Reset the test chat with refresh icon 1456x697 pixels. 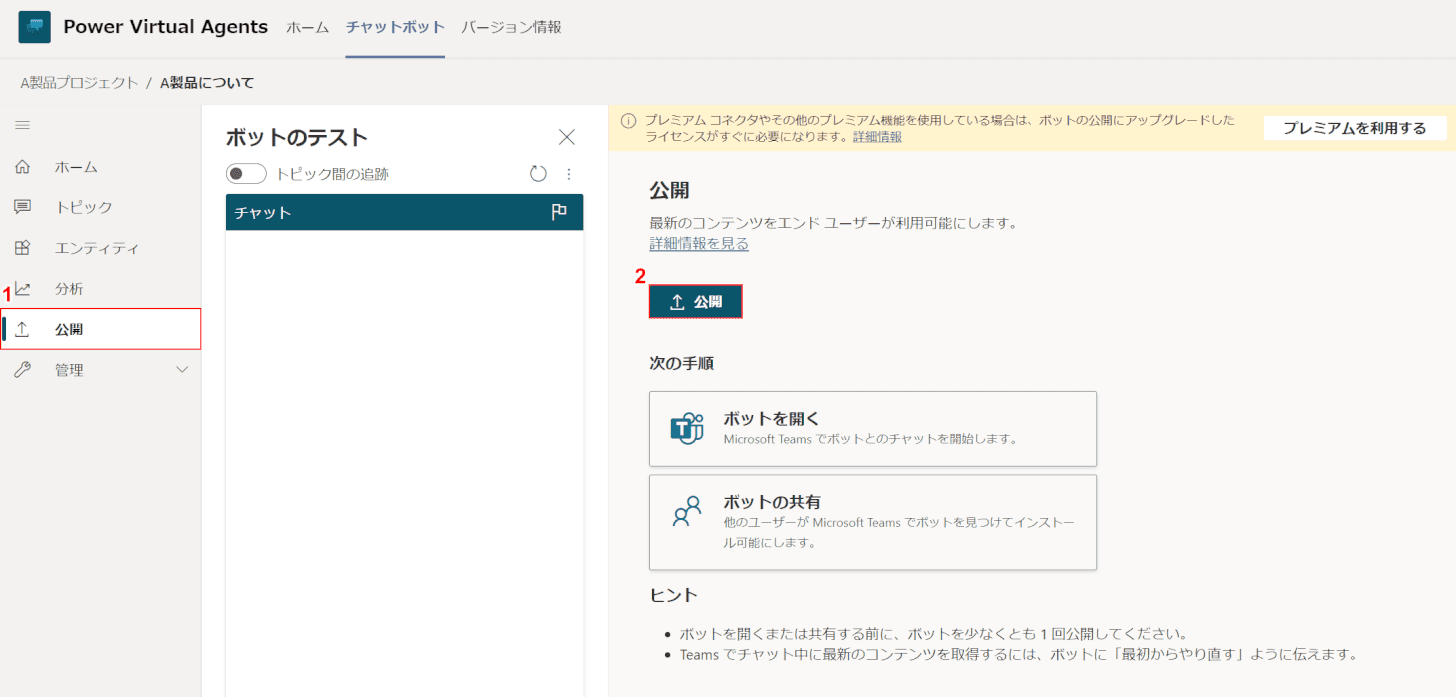click(x=538, y=174)
